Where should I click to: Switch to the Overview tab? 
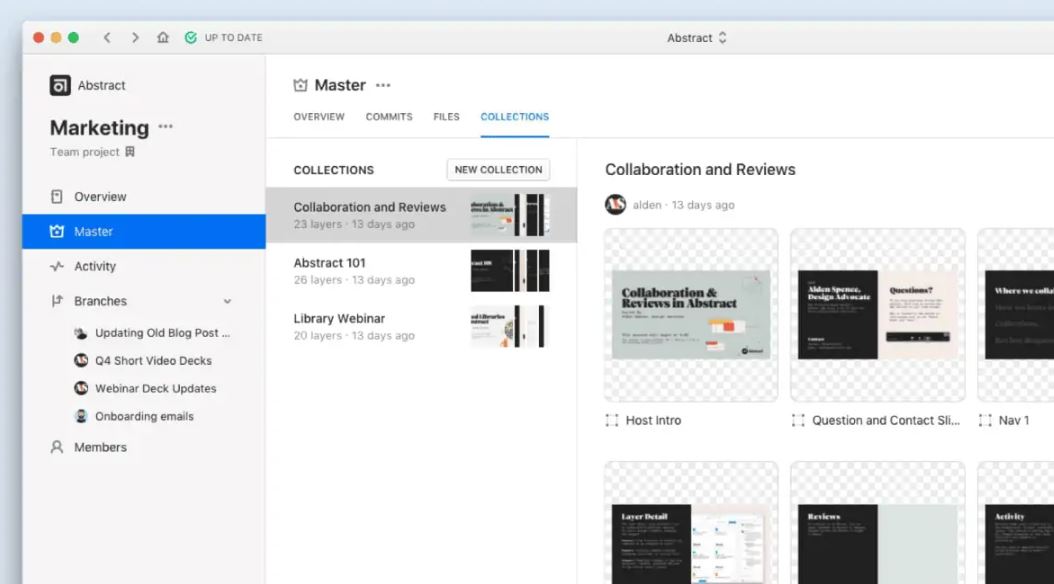[319, 117]
